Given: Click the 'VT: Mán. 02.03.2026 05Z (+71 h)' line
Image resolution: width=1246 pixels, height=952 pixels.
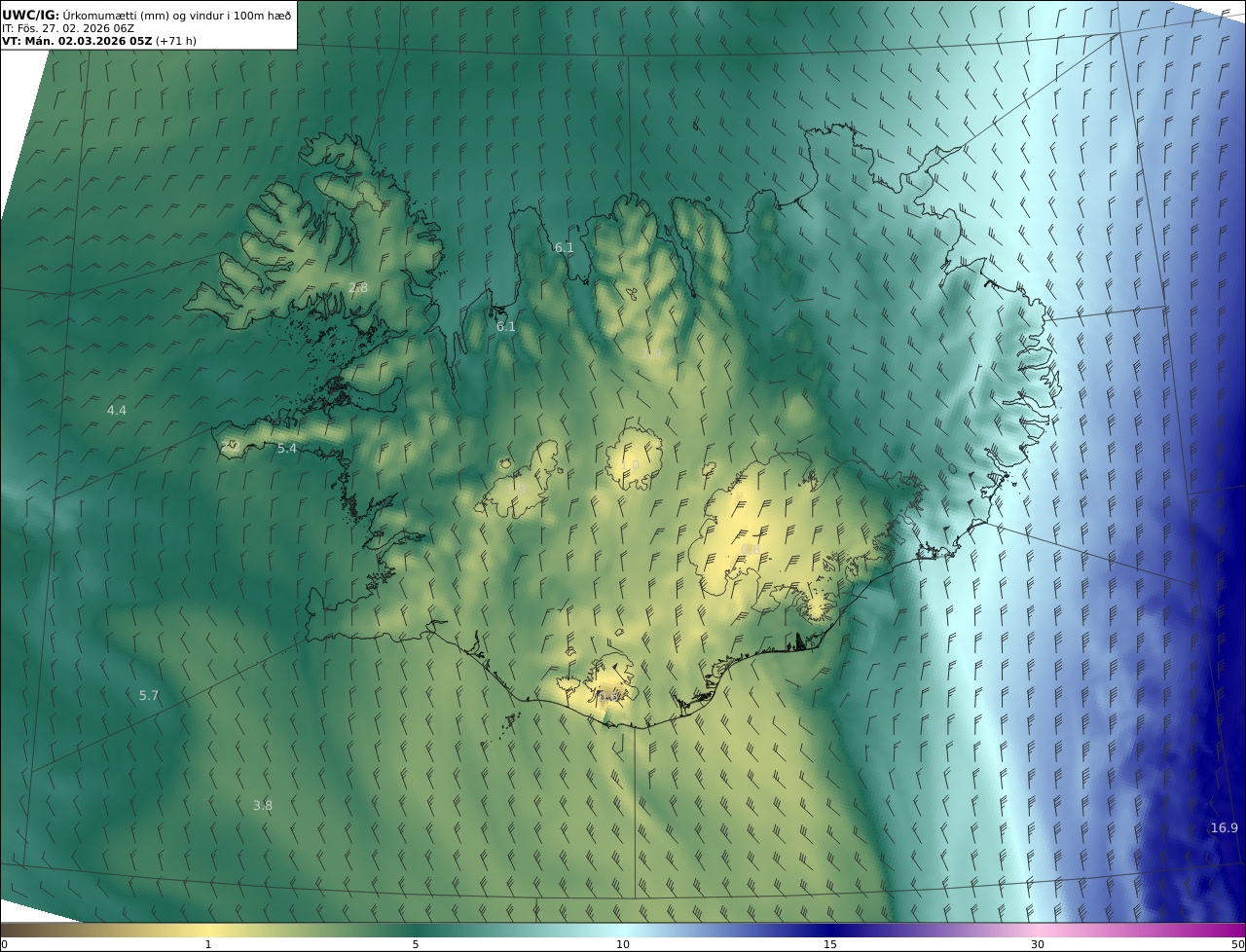Looking at the screenshot, I should tap(99, 41).
